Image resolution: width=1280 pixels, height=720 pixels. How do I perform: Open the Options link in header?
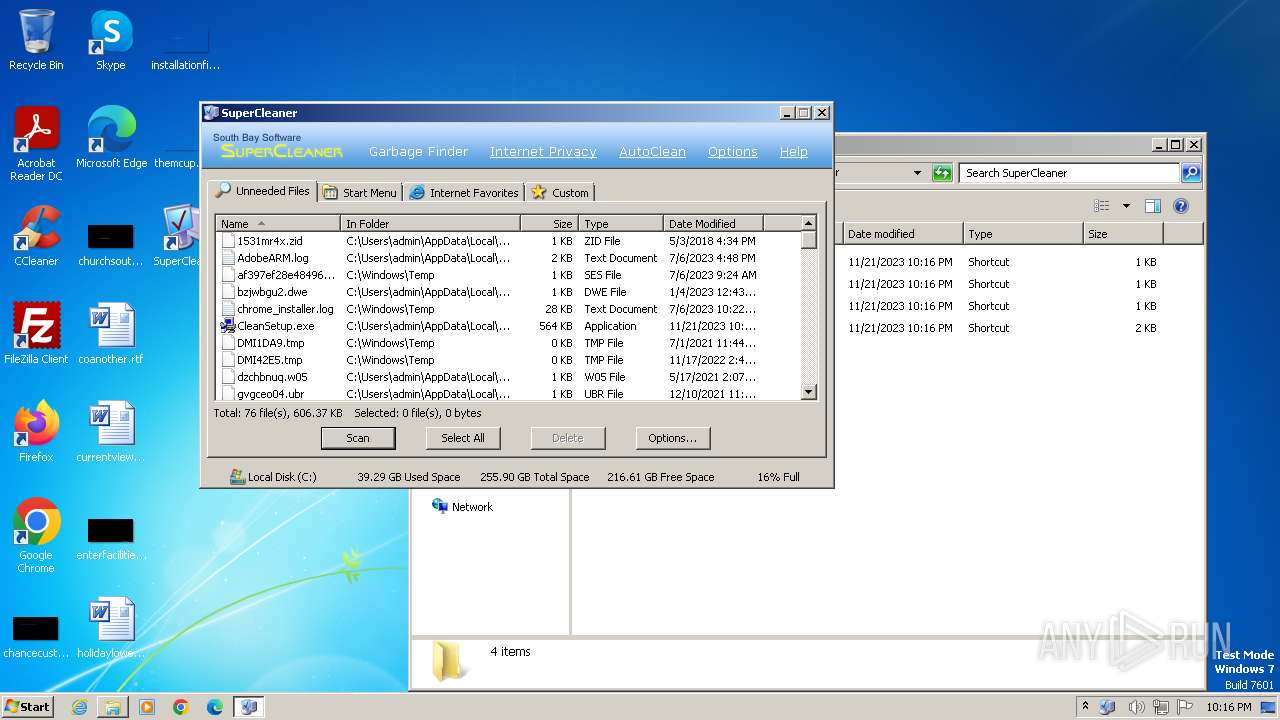click(732, 152)
